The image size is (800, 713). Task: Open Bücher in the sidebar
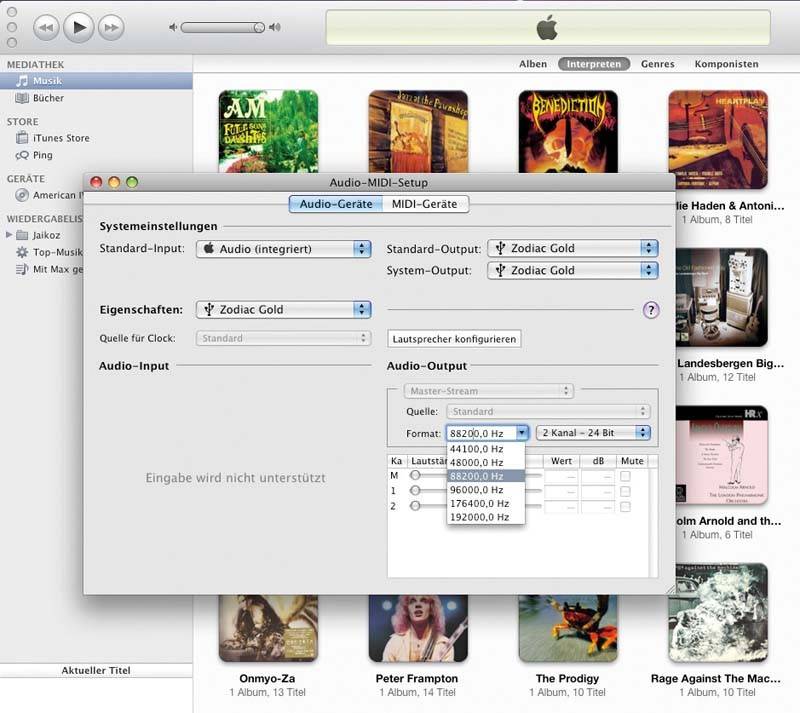[48, 98]
